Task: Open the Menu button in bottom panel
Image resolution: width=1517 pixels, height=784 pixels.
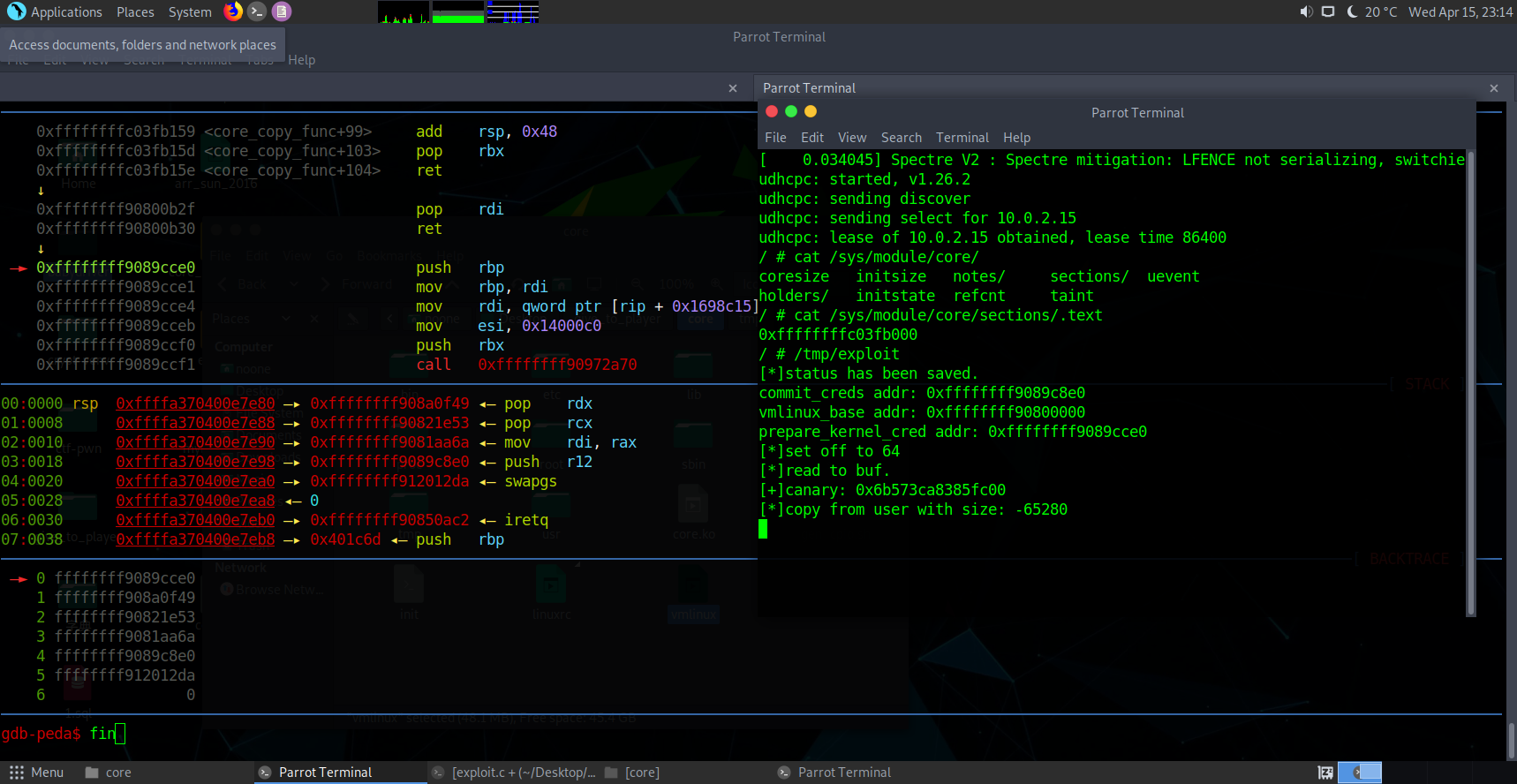Action: (x=36, y=773)
